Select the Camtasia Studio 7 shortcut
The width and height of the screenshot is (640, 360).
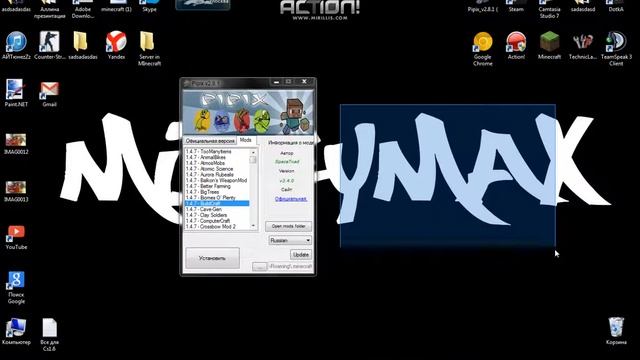(549, 9)
